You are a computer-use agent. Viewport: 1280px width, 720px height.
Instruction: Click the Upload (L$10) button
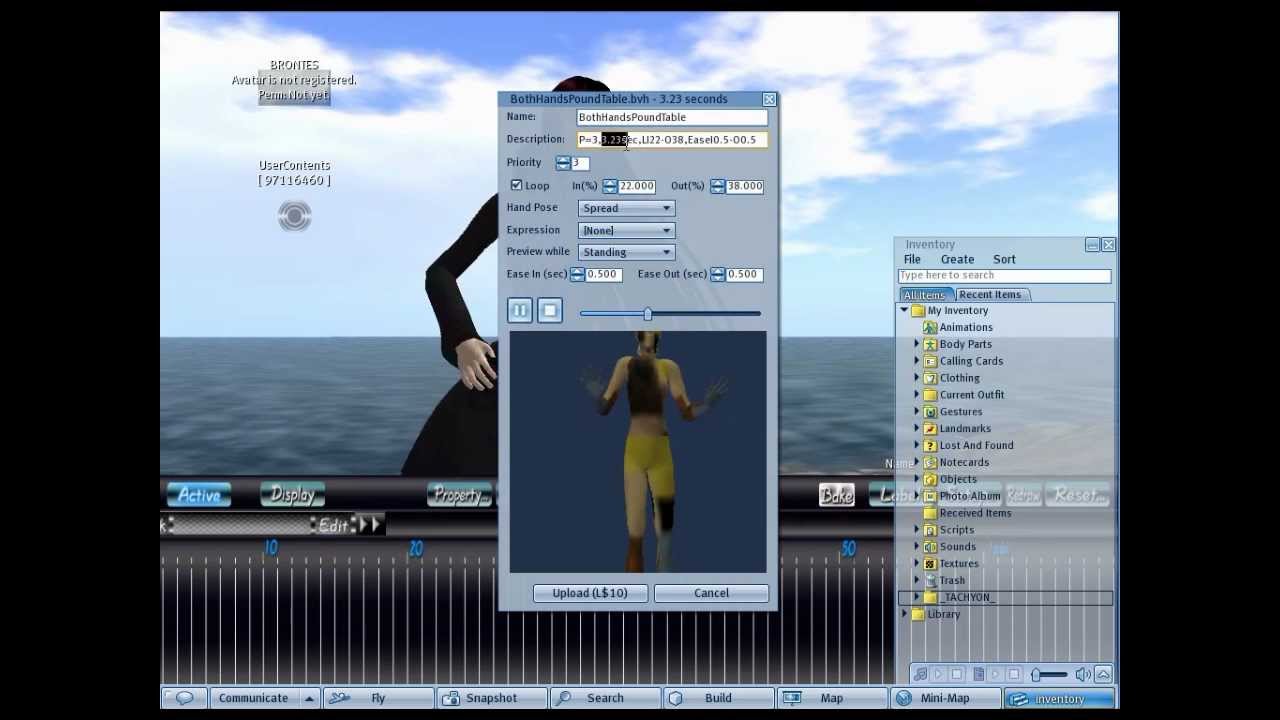coord(590,593)
